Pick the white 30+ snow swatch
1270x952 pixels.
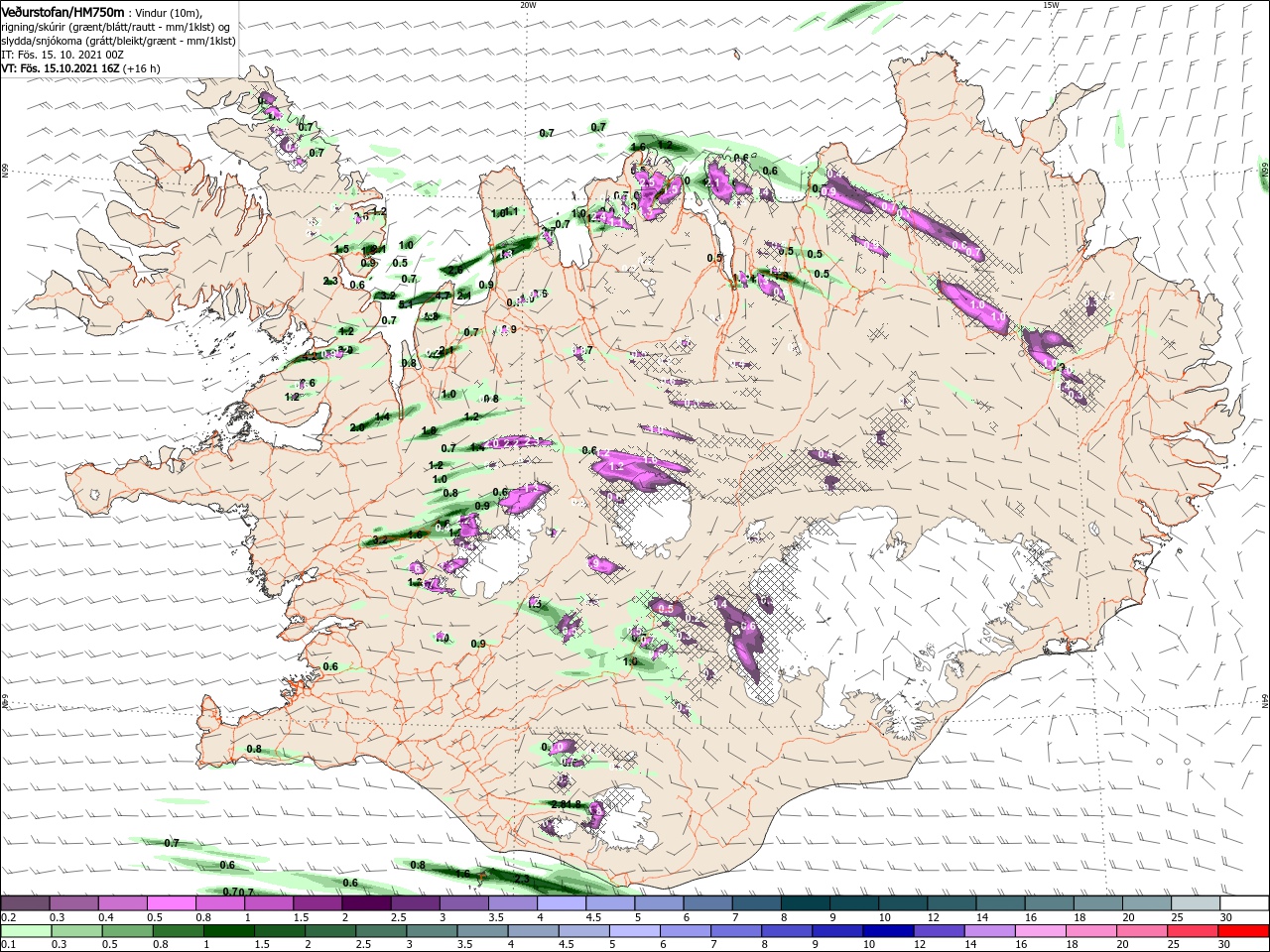(1245, 903)
